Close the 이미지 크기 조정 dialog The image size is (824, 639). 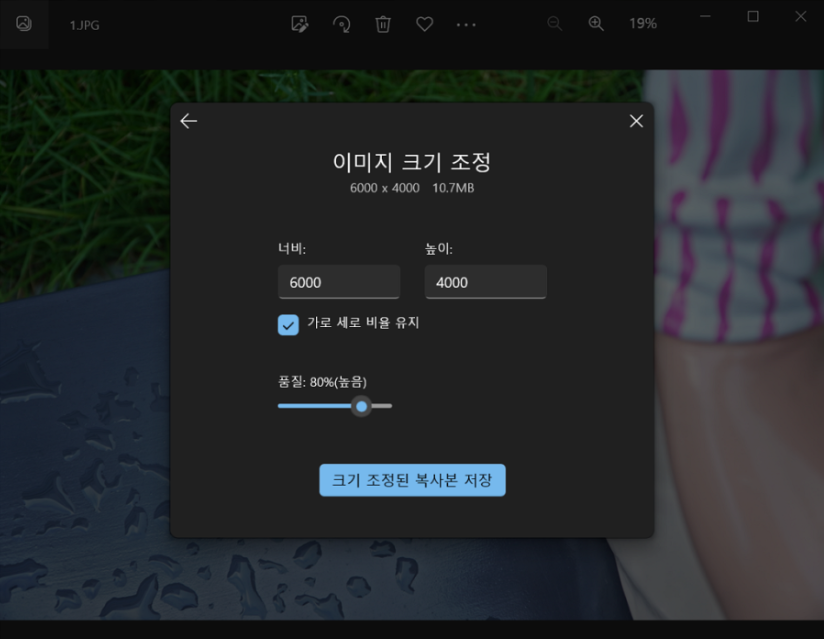click(636, 121)
